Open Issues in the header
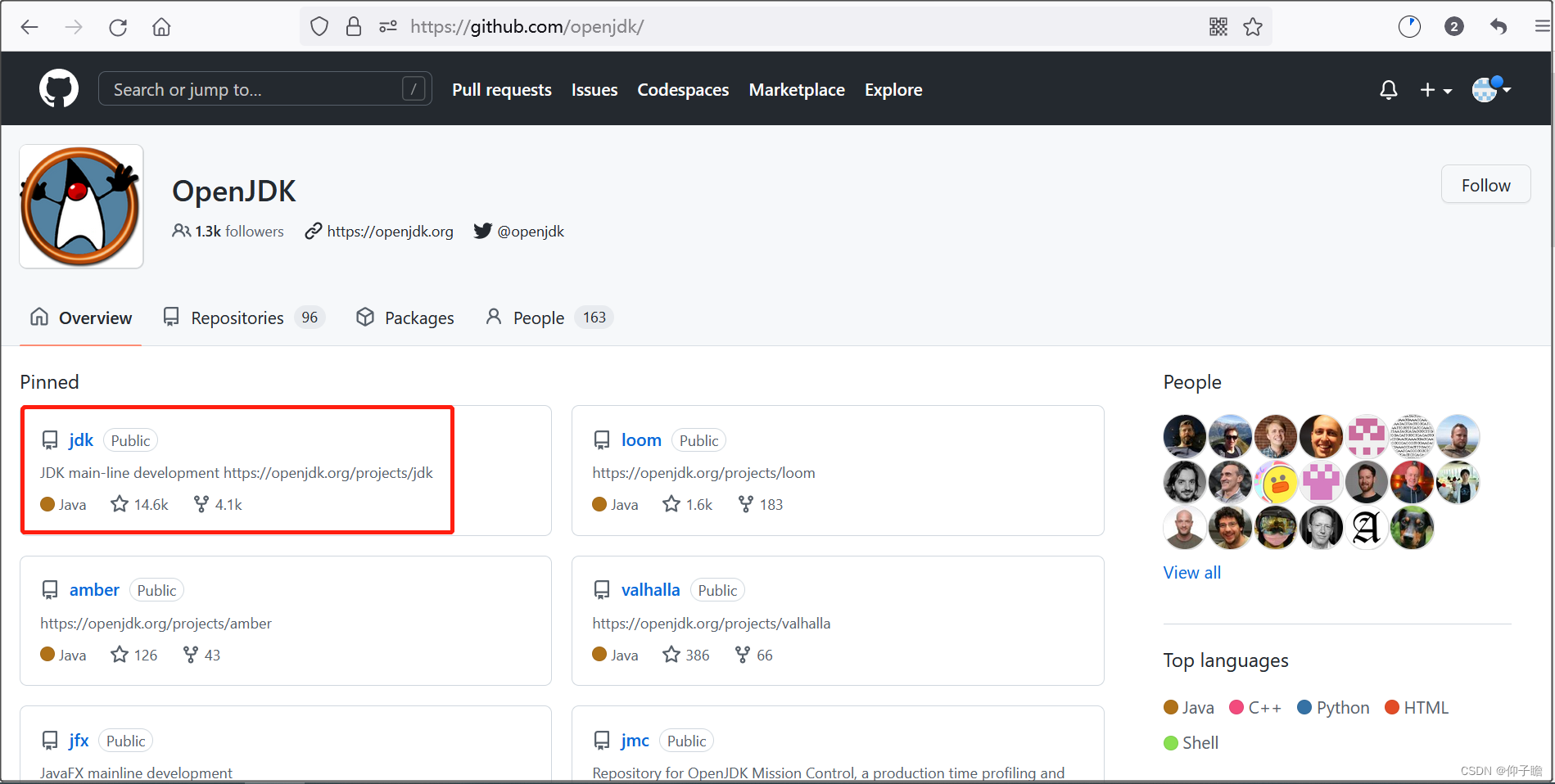The height and width of the screenshot is (784, 1555). pos(594,90)
